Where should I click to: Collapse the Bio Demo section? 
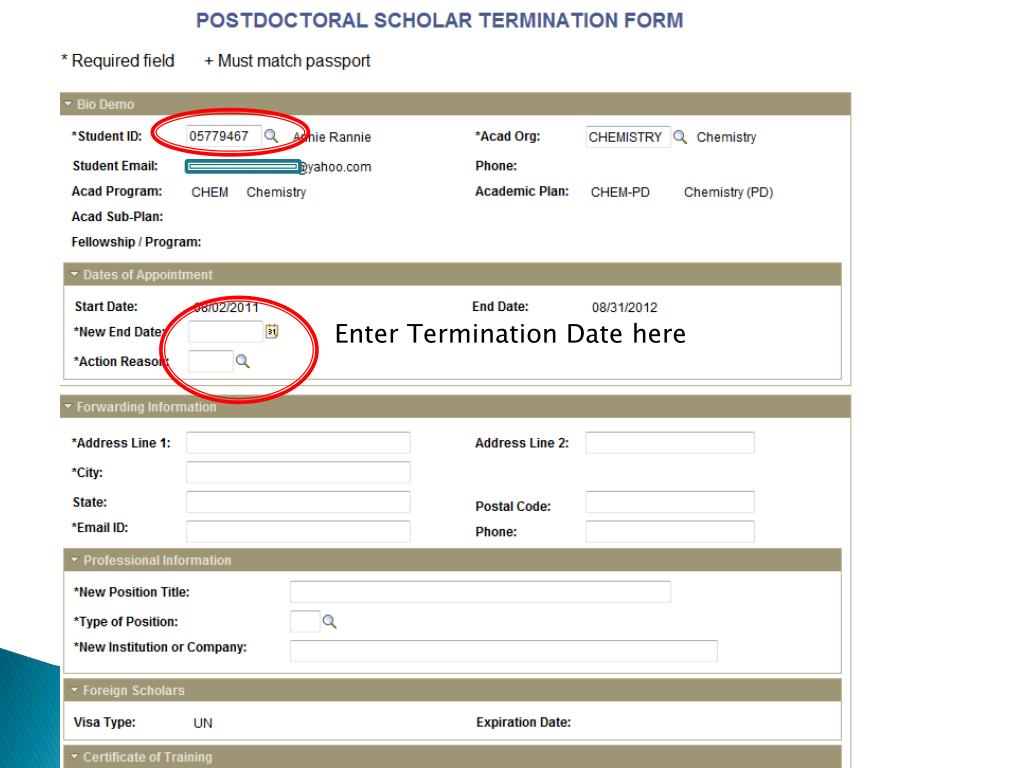pos(68,105)
